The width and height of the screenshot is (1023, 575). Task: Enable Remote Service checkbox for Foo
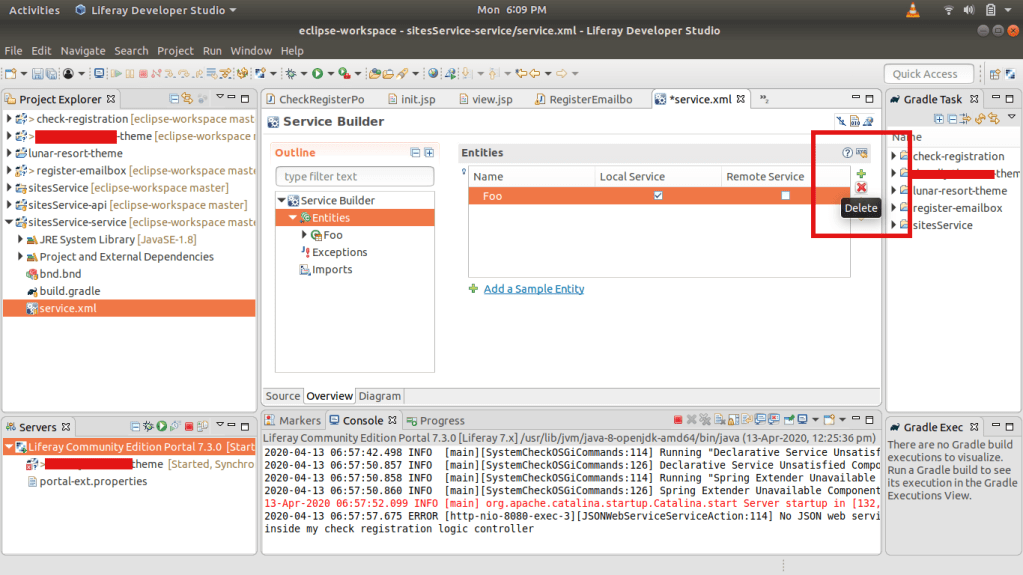[x=785, y=196]
